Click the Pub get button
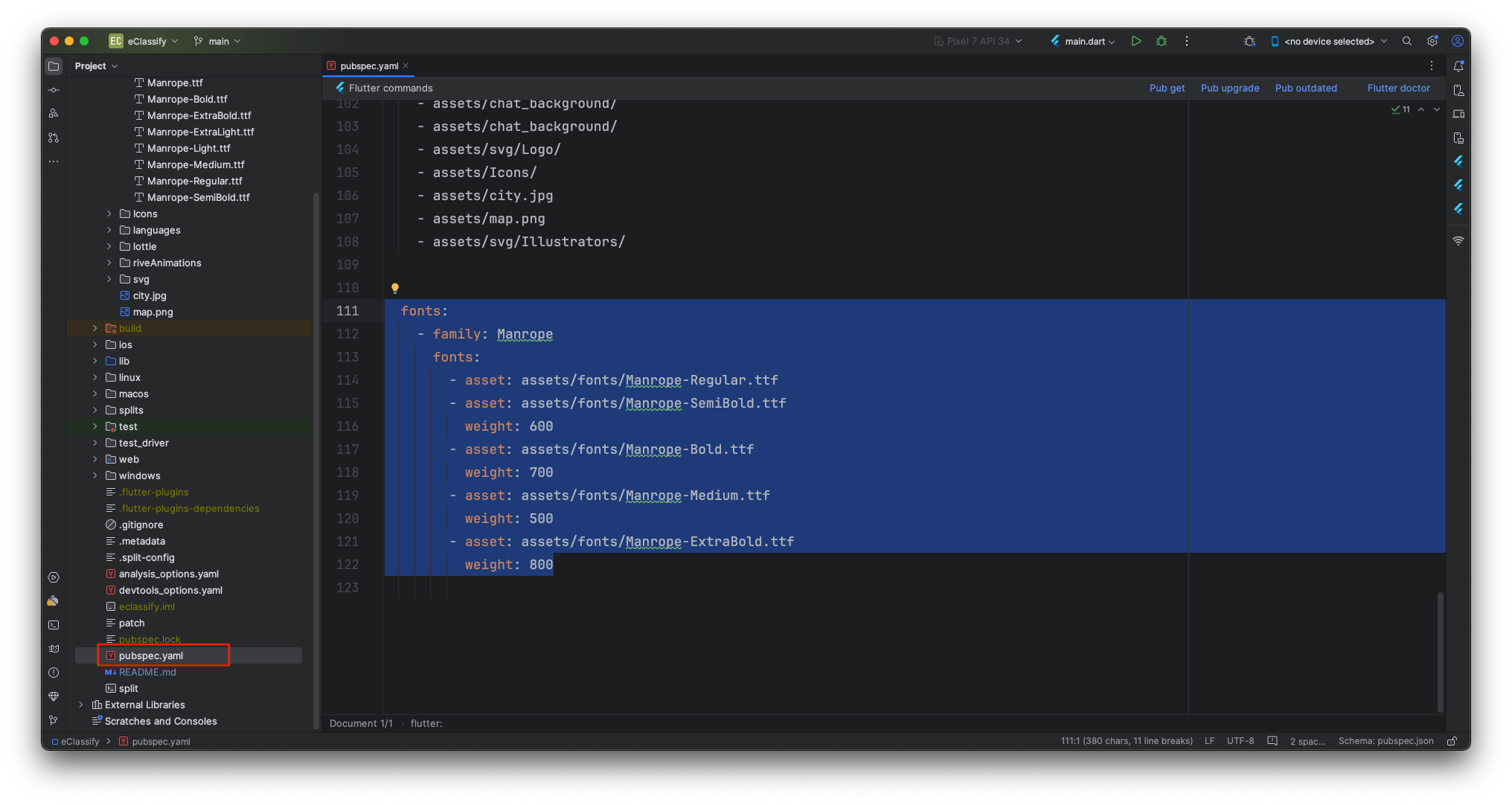 tap(1167, 88)
